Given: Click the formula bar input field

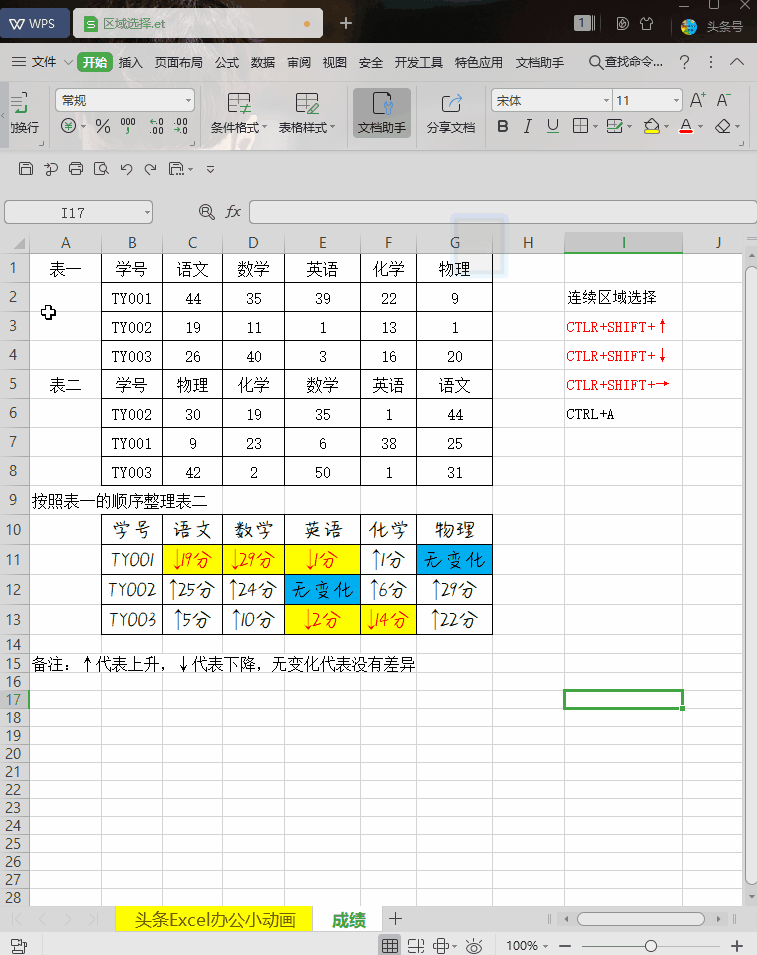Looking at the screenshot, I should tap(503, 213).
